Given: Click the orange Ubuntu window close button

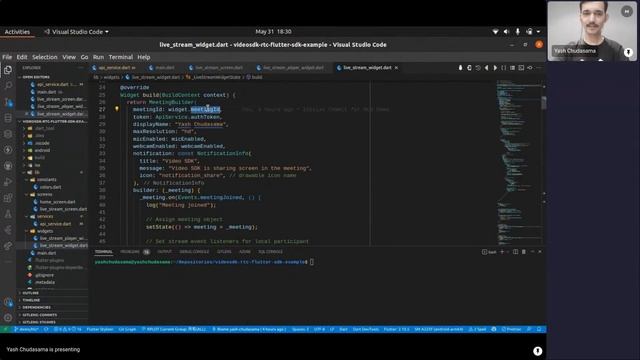Looking at the screenshot, I should point(539,44).
